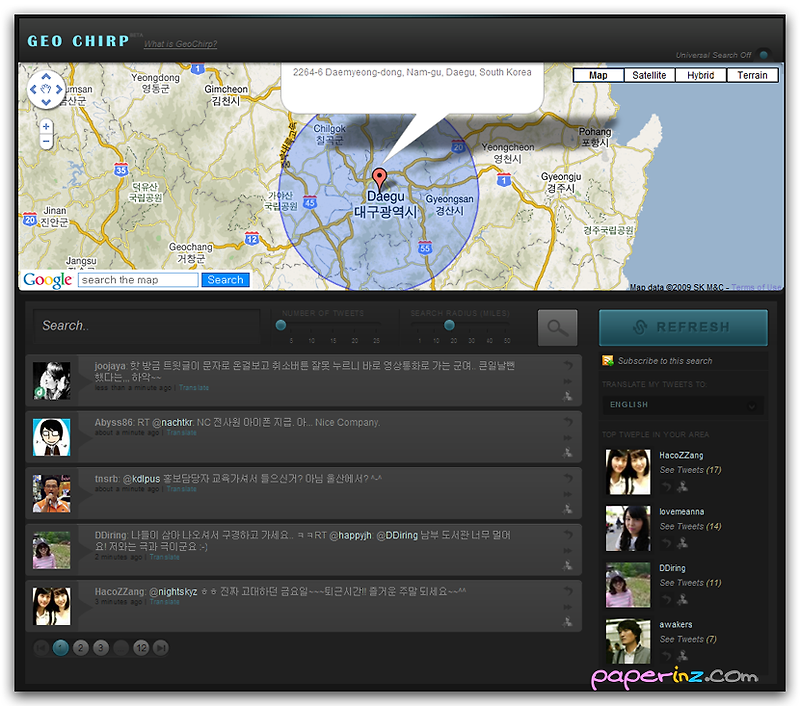800x706 pixels.
Task: Zoom out on the map
Action: 46,141
